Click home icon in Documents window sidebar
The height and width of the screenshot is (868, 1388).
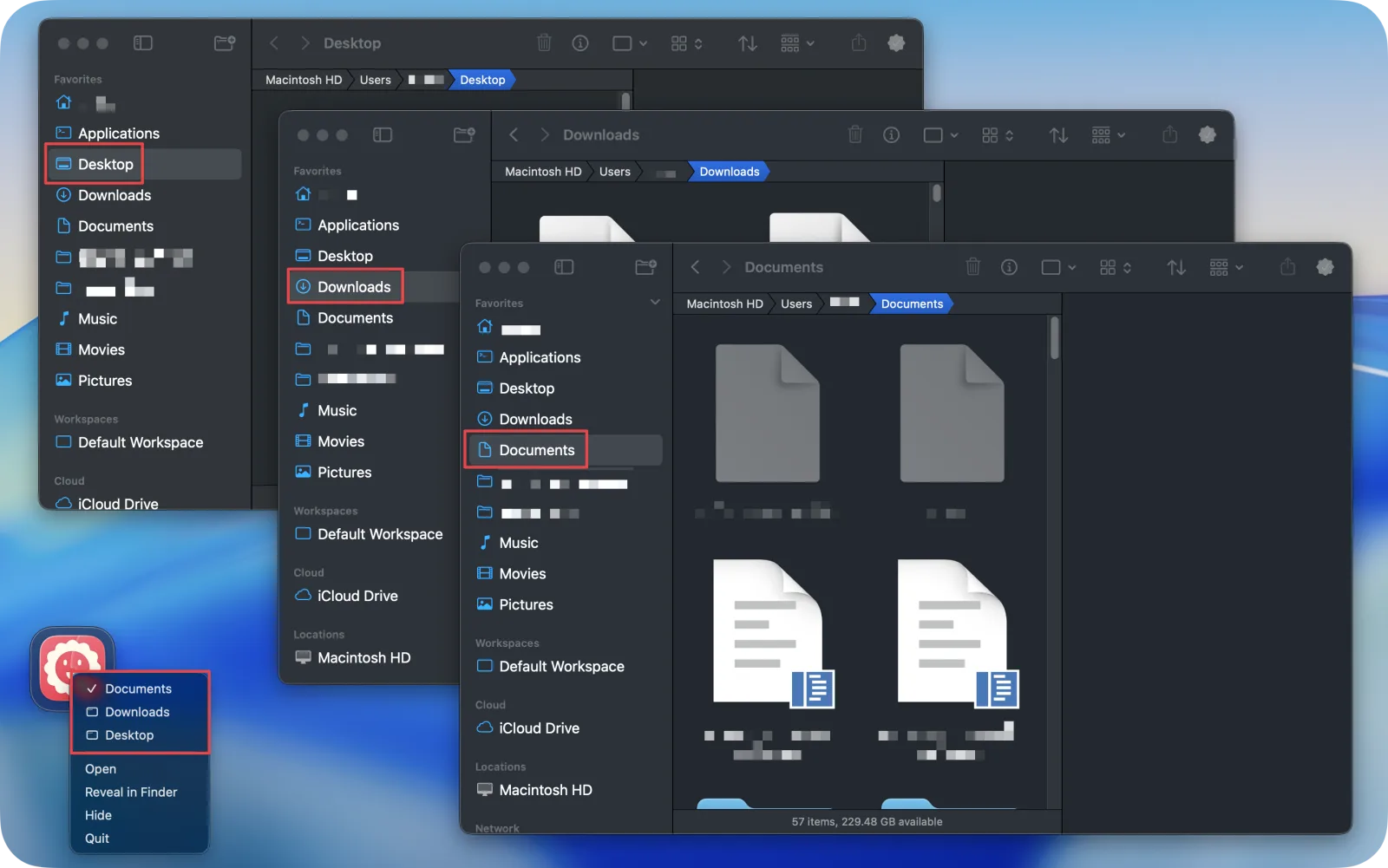pyautogui.click(x=485, y=327)
